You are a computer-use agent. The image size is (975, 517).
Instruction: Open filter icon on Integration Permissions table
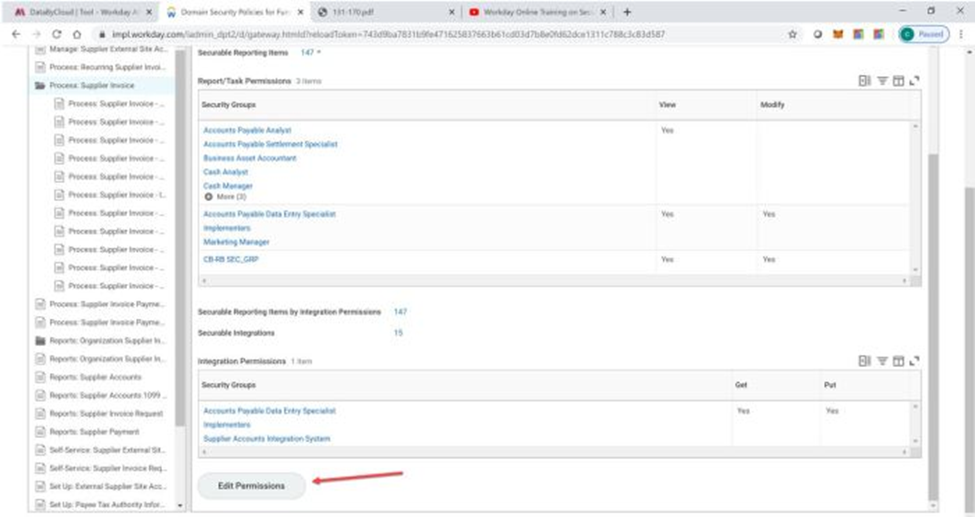pos(882,360)
